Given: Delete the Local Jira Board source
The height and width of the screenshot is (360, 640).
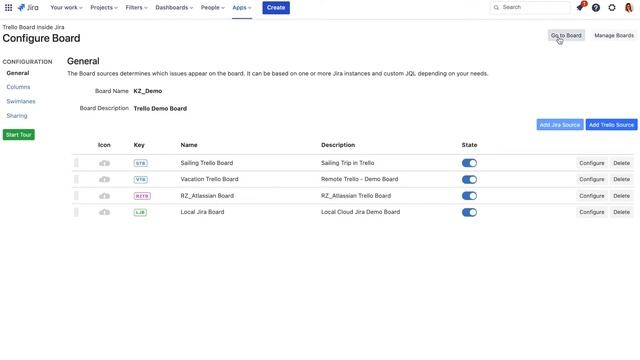Looking at the screenshot, I should 622,212.
